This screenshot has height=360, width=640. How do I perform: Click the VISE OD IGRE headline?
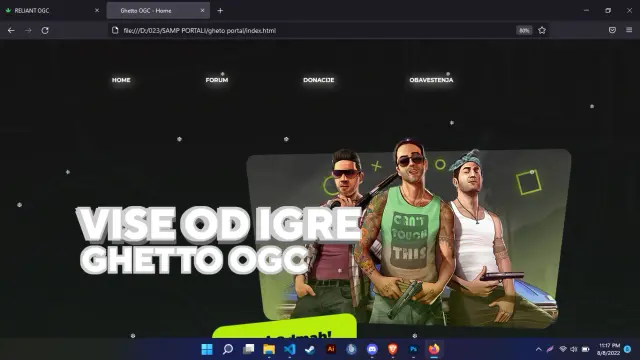pyautogui.click(x=219, y=224)
